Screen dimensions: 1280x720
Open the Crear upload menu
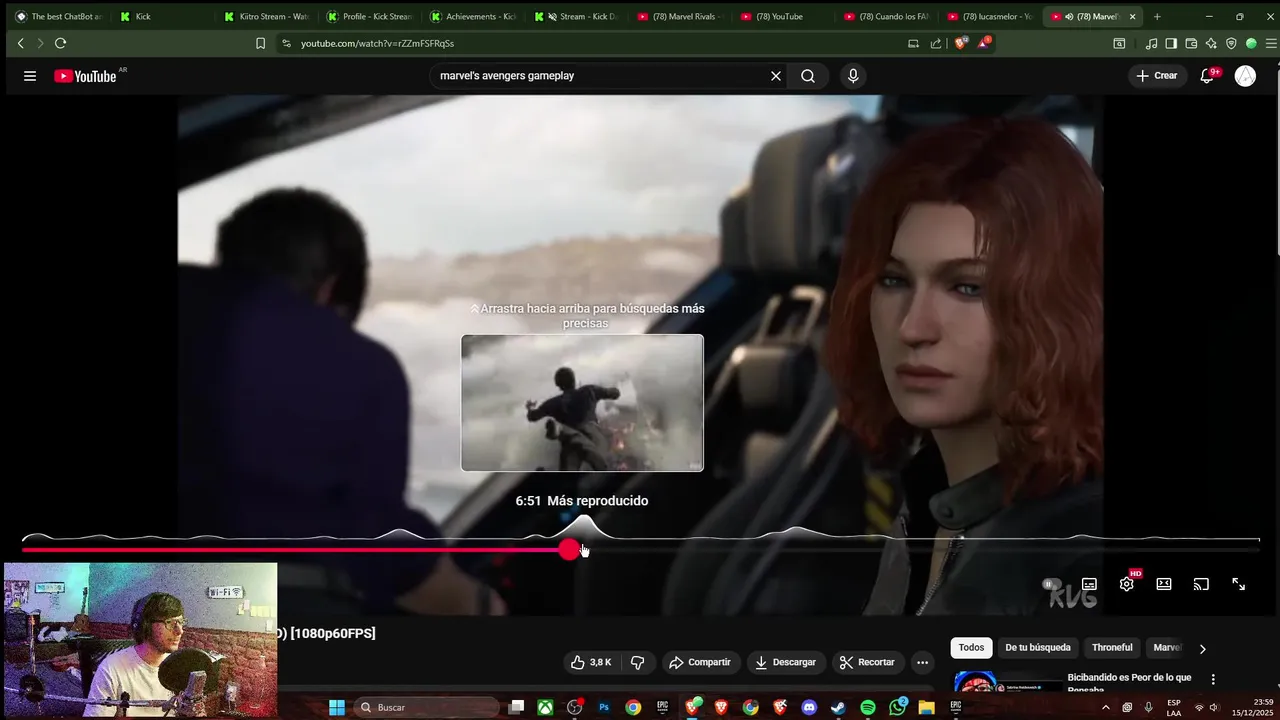1157,76
